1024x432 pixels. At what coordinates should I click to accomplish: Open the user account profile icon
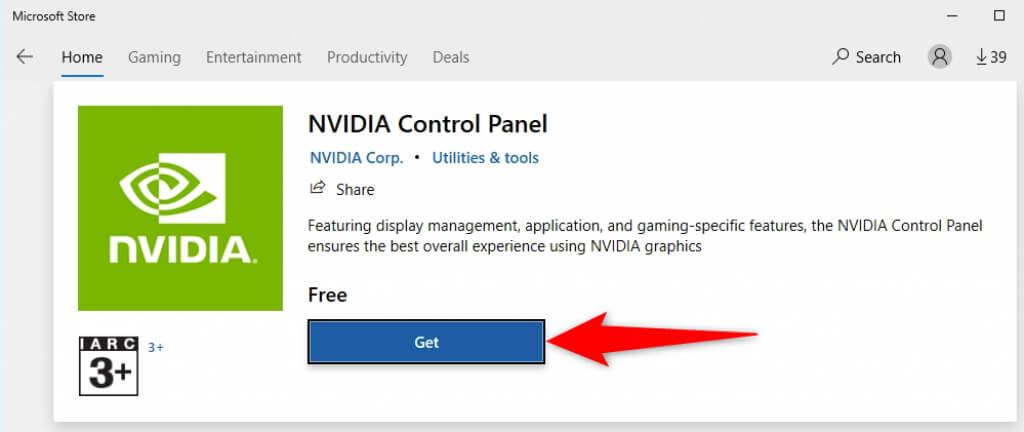tap(940, 57)
